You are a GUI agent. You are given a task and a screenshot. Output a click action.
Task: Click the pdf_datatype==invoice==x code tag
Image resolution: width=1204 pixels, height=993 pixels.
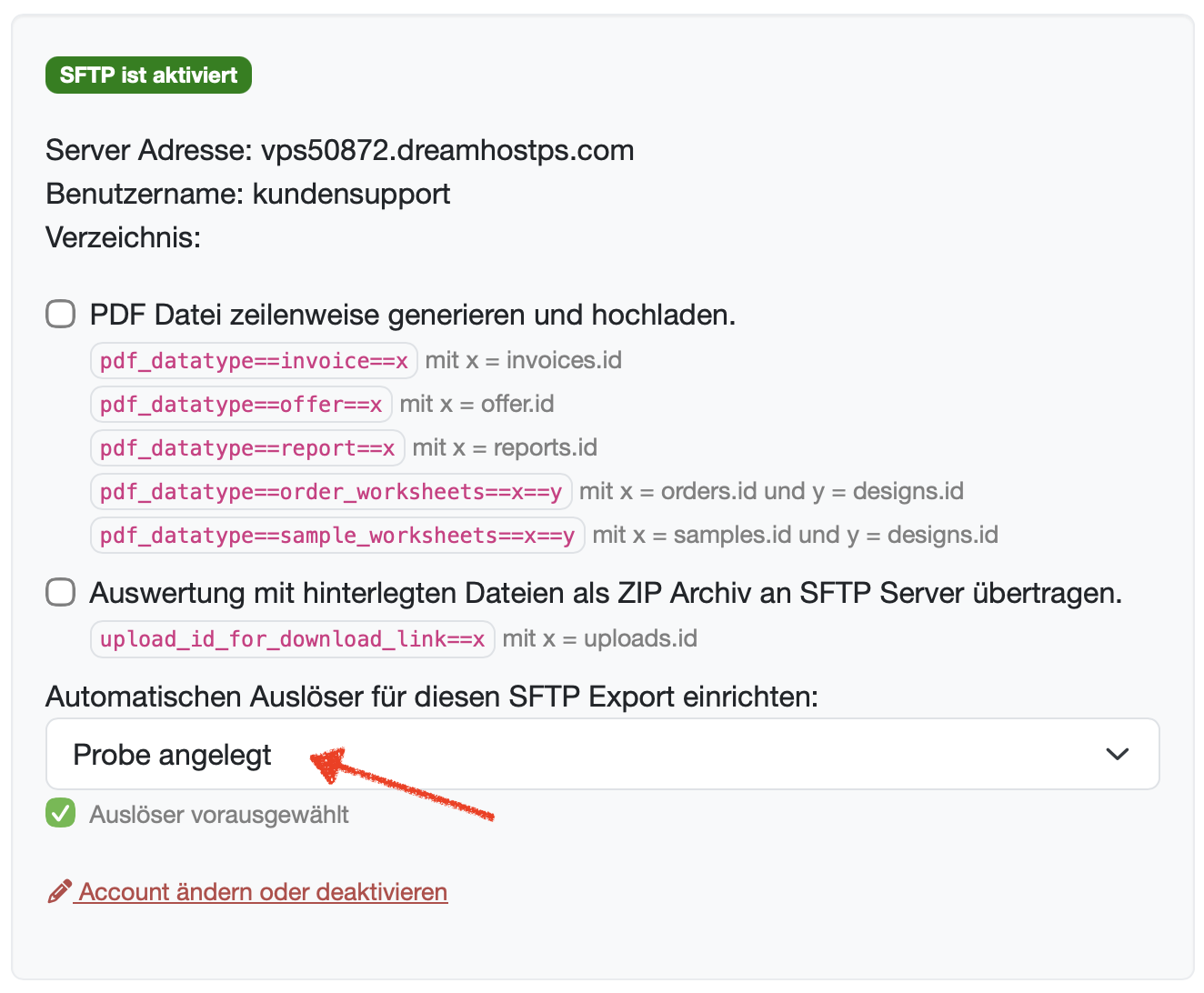[x=254, y=360]
